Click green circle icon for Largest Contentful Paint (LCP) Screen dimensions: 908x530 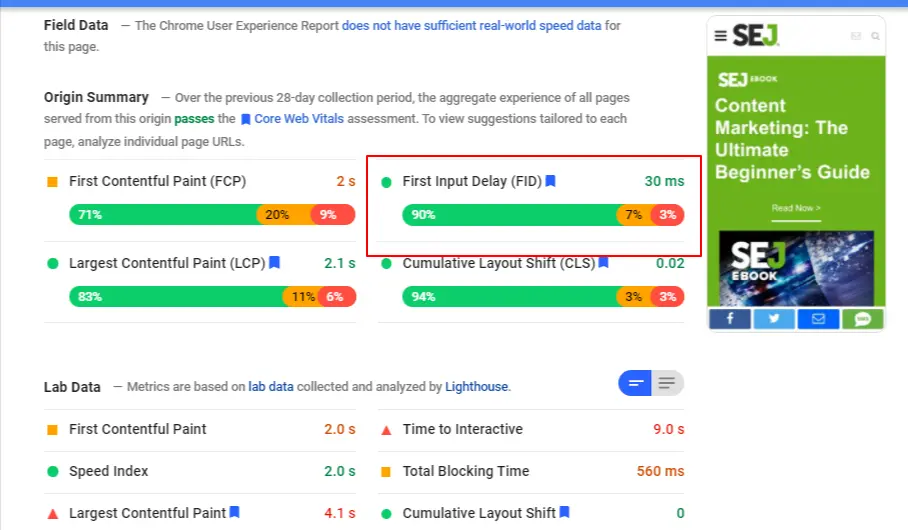(53, 264)
